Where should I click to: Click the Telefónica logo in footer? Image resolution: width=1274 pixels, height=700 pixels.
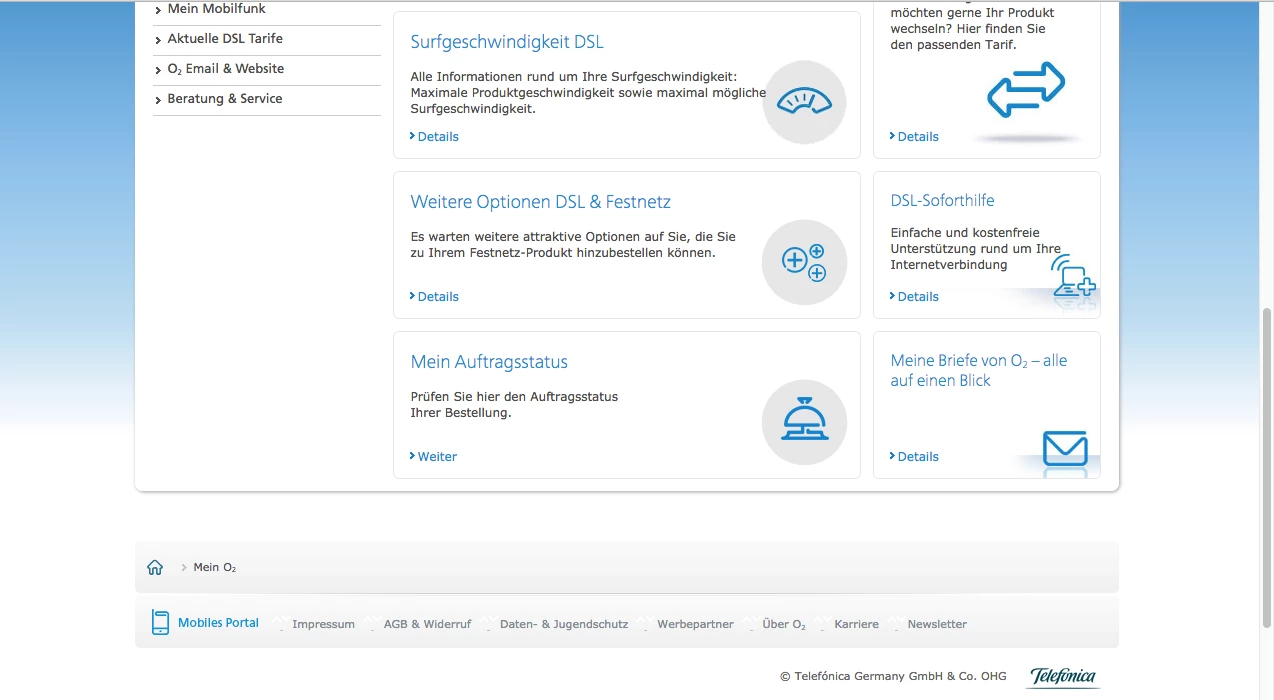[1063, 677]
